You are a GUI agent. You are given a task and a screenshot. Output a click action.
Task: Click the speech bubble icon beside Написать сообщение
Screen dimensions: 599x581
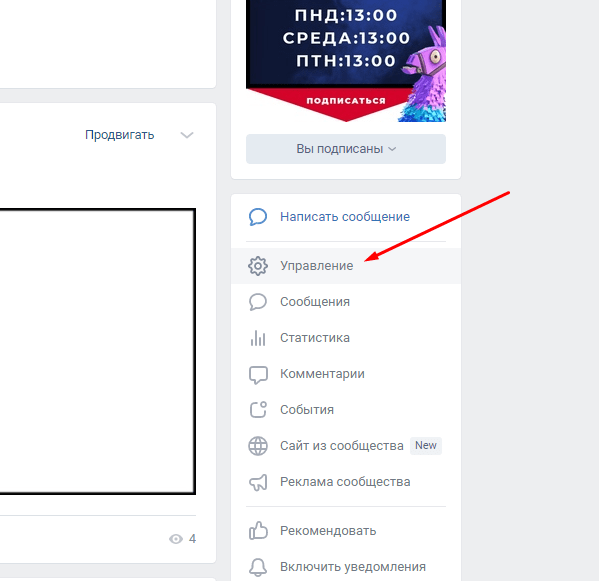coord(258,217)
